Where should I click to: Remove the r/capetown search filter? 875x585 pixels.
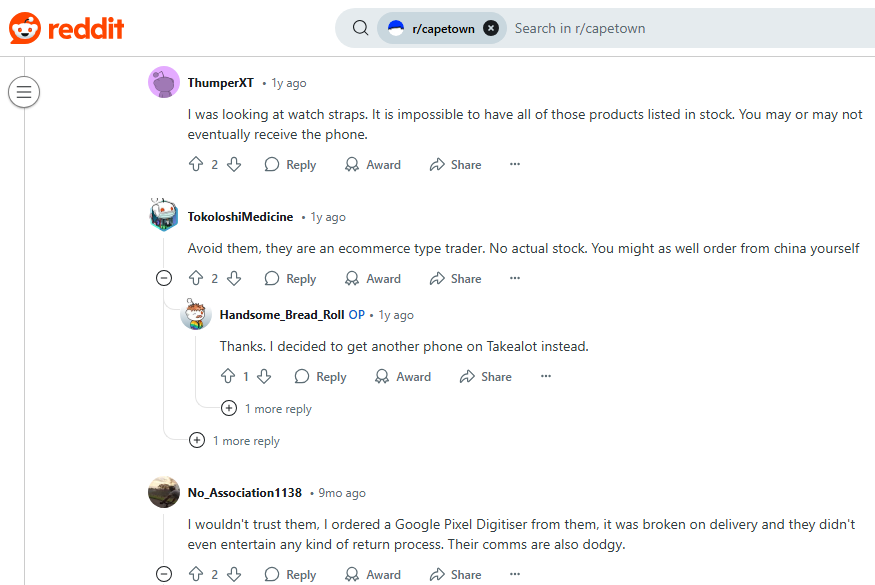pyautogui.click(x=491, y=28)
